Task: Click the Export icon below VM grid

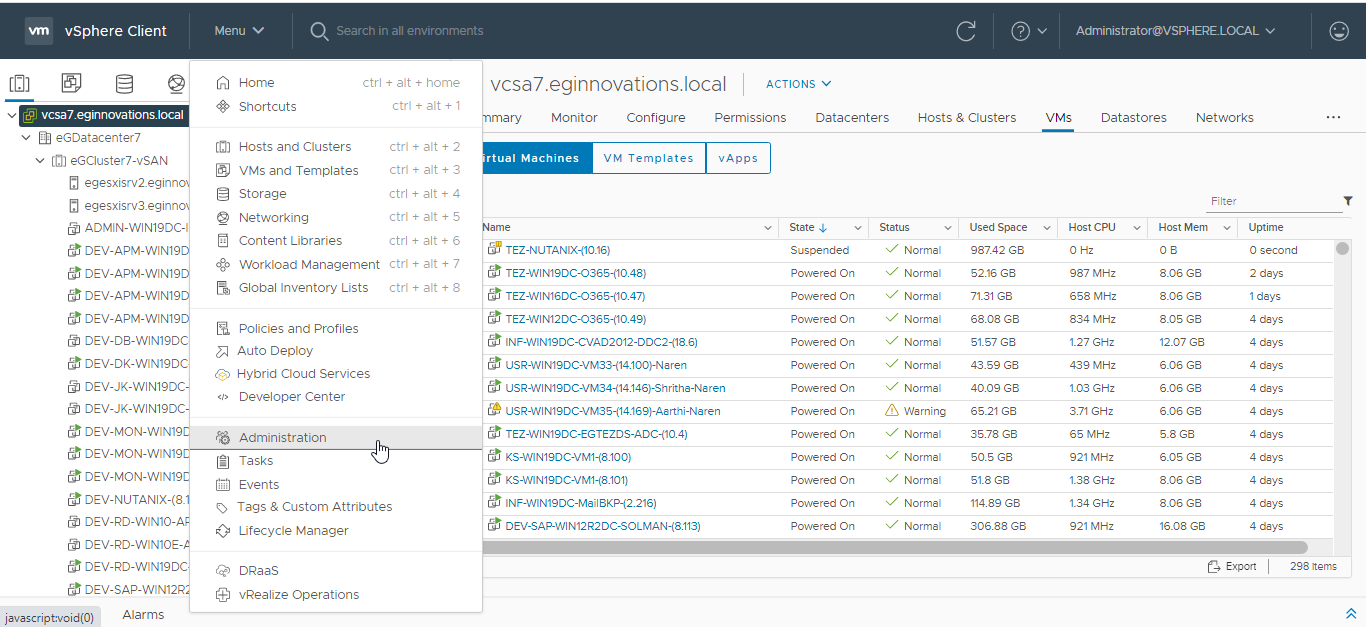Action: [x=1214, y=566]
